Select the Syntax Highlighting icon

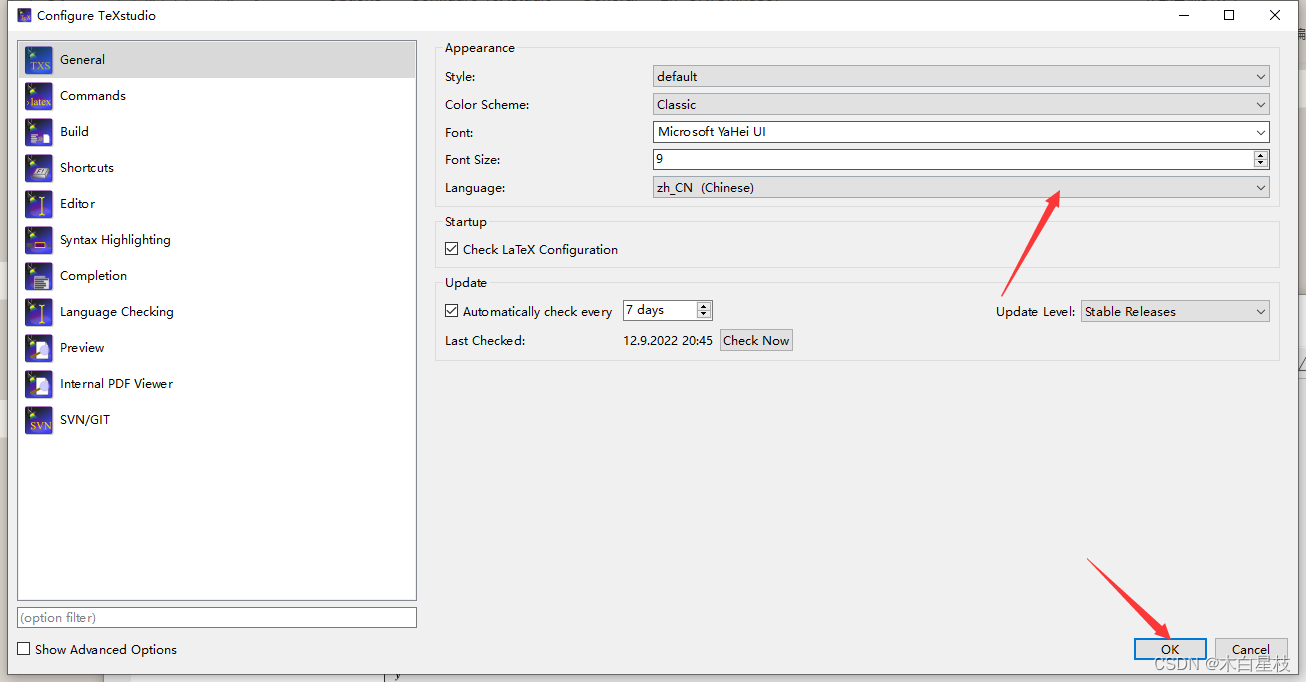tap(39, 240)
